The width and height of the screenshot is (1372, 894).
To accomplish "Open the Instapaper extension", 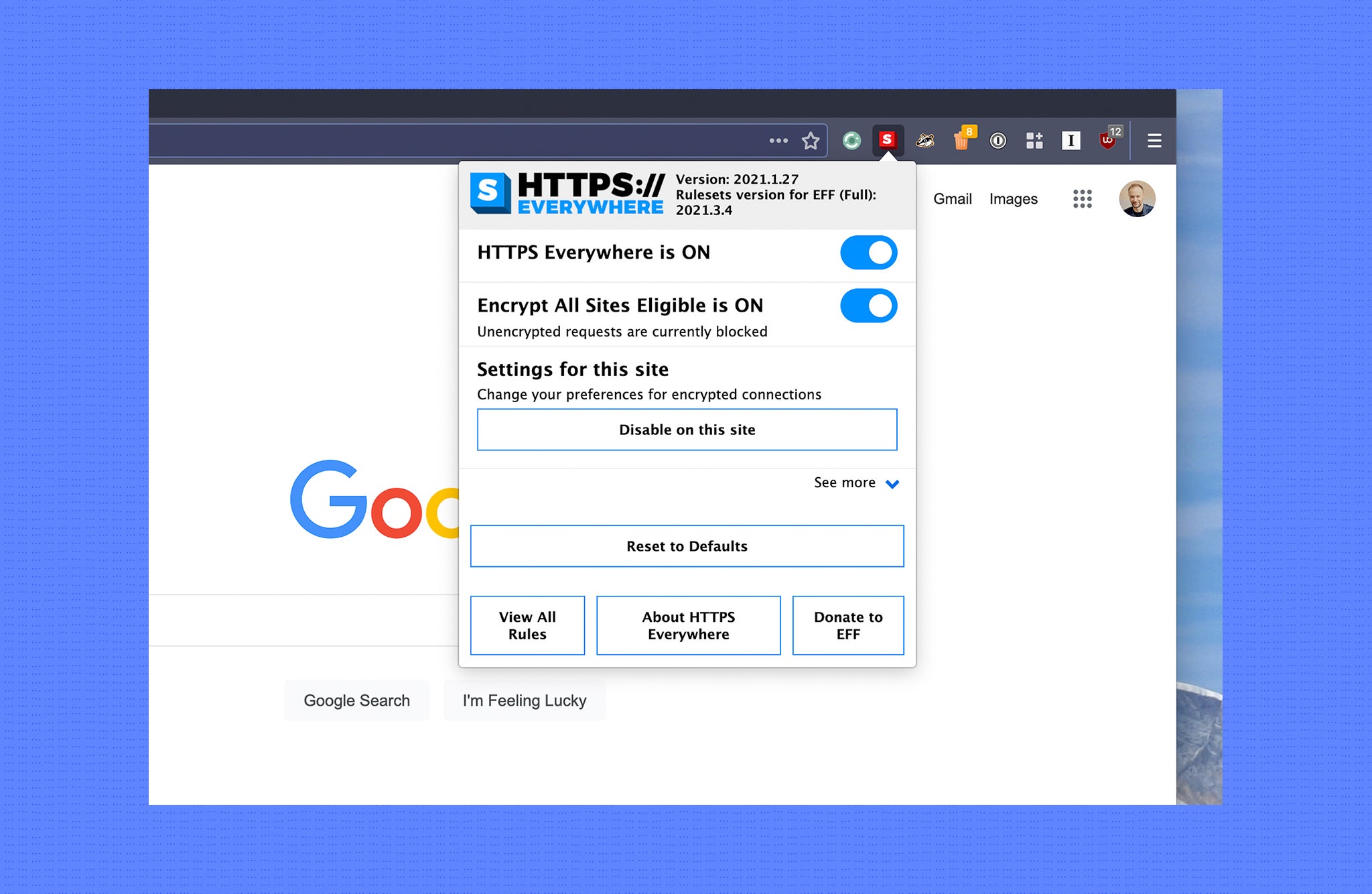I will point(1070,140).
